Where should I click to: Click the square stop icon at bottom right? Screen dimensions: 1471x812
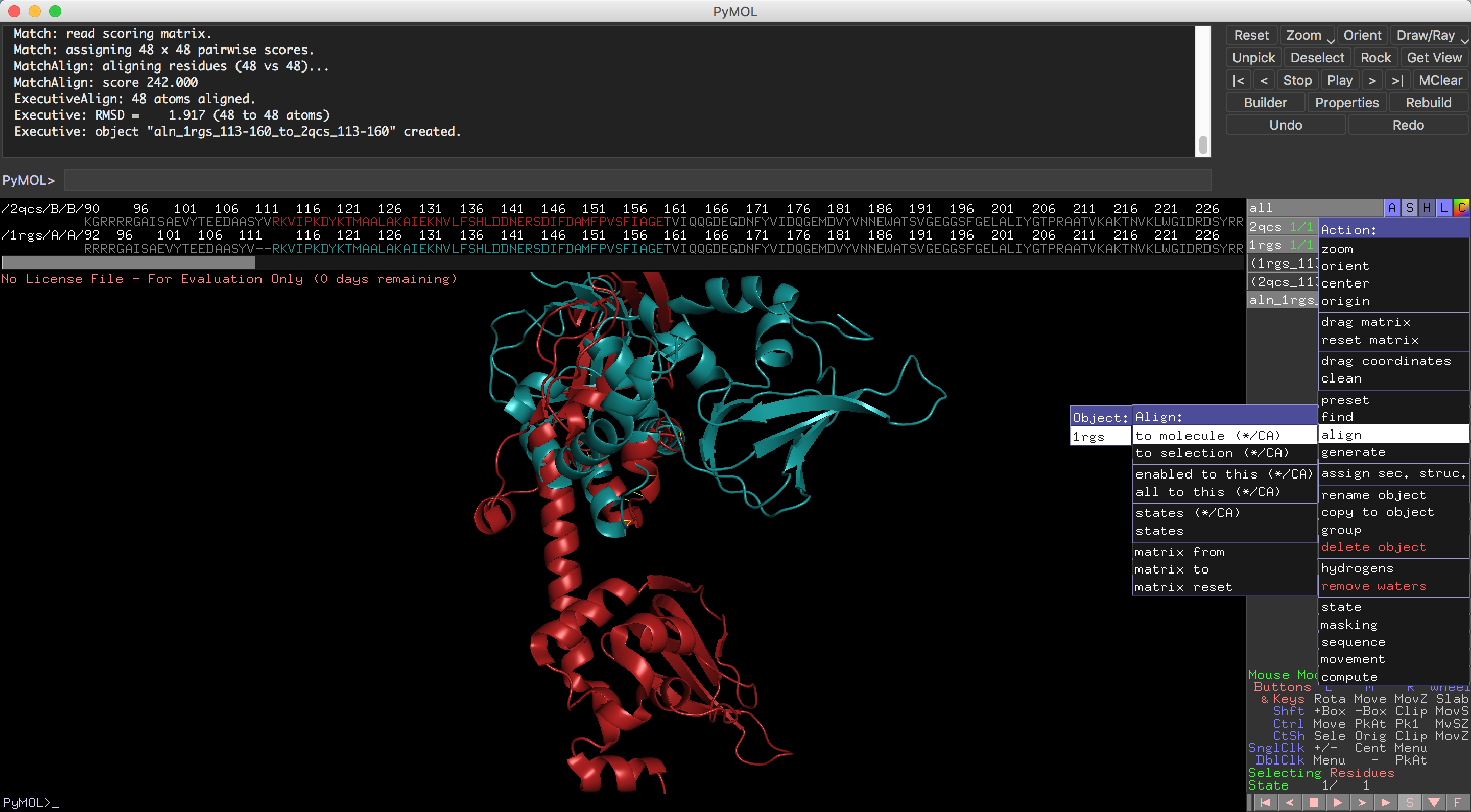[1313, 802]
